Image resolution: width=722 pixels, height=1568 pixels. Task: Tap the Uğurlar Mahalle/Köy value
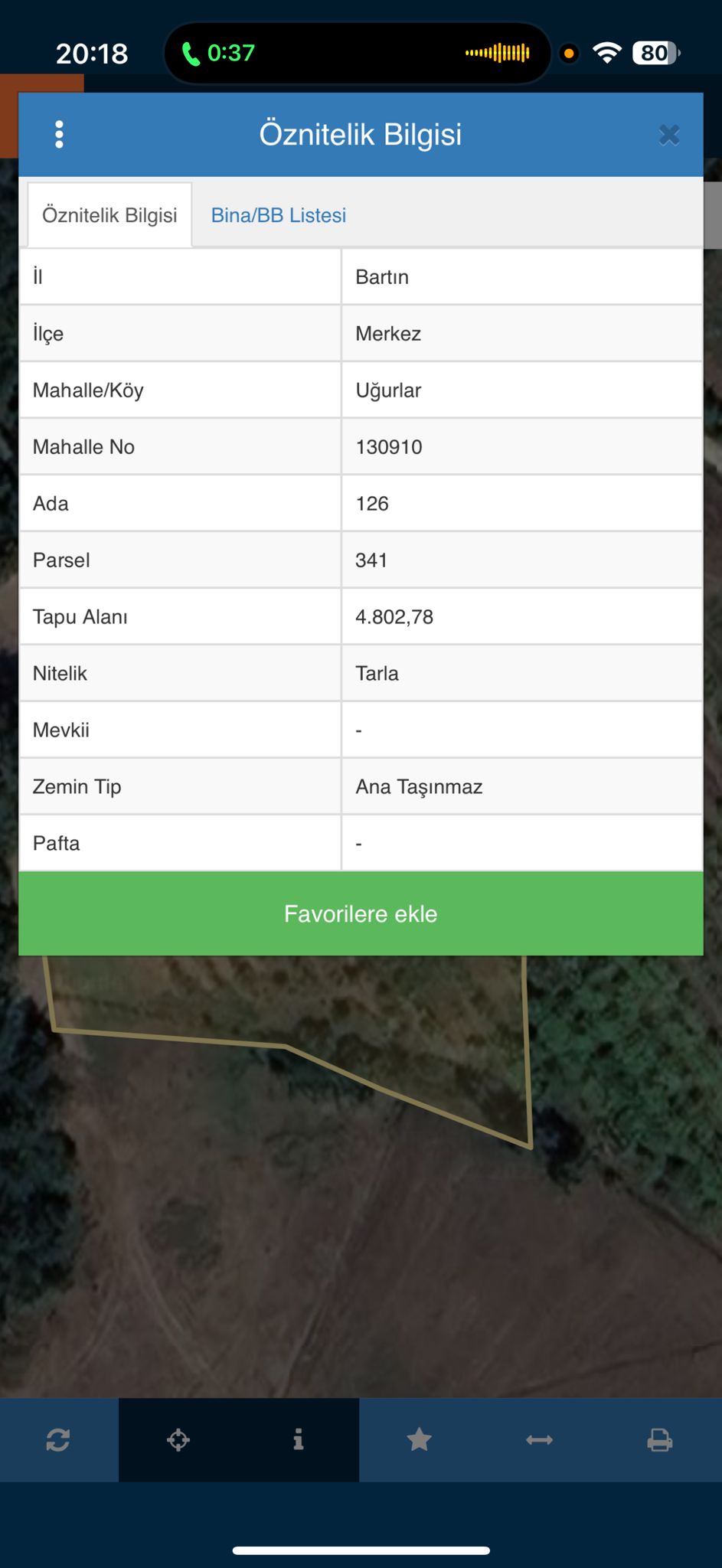[388, 390]
